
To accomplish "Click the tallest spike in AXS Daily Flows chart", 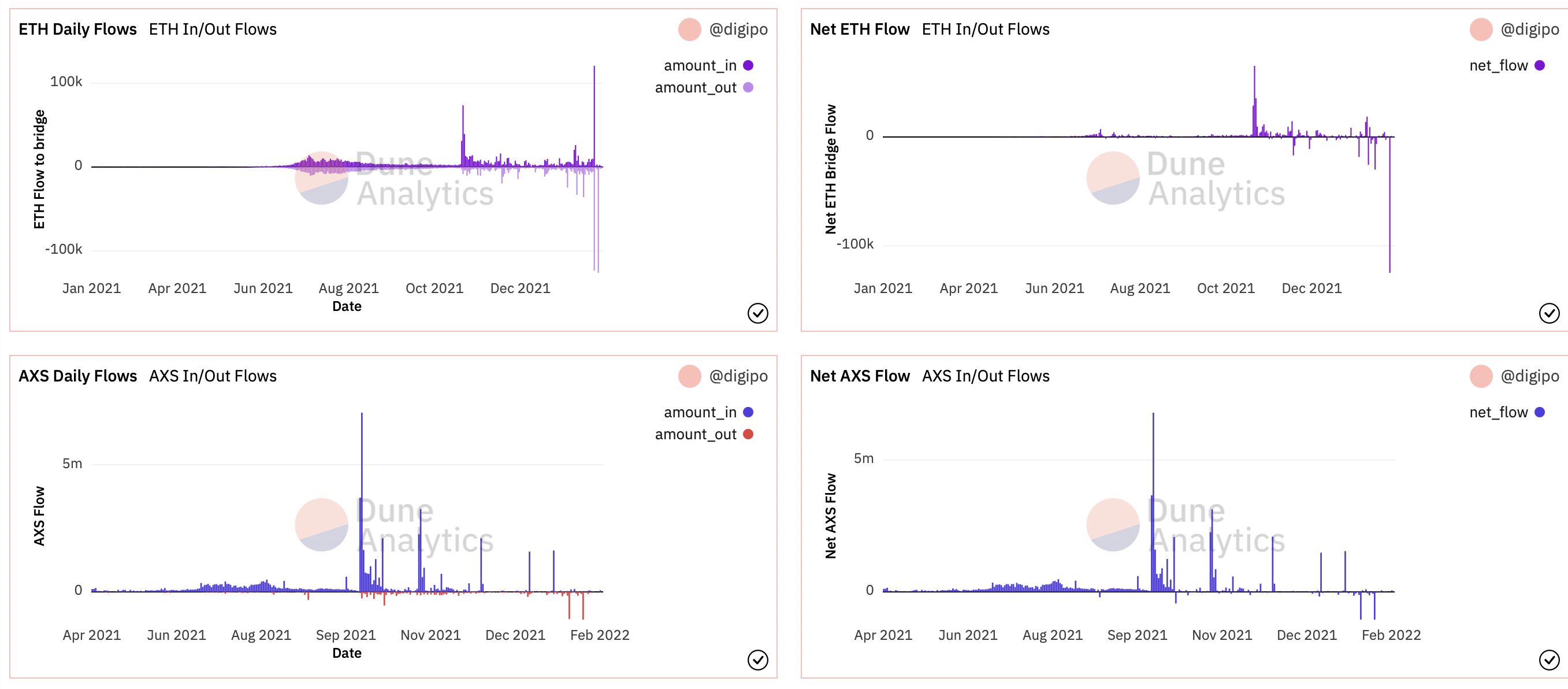I will pyautogui.click(x=362, y=502).
